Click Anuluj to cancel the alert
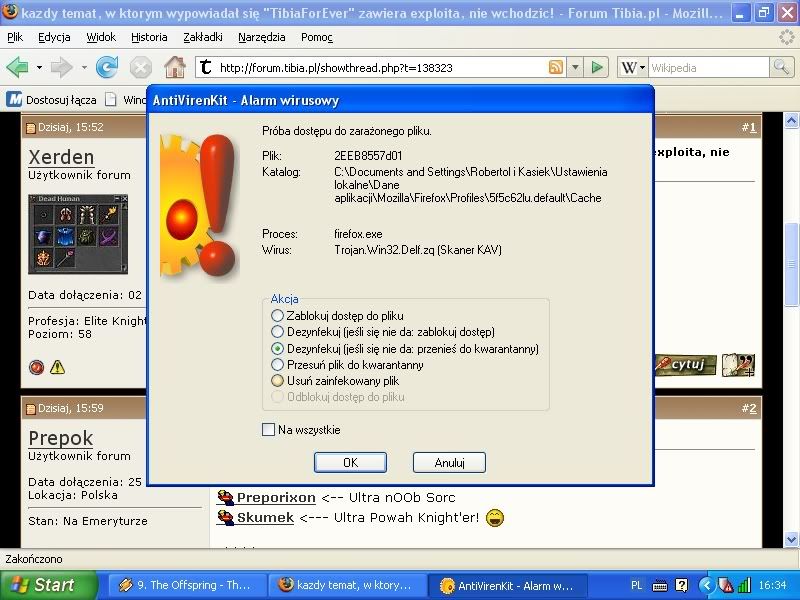The image size is (800, 600). [449, 463]
